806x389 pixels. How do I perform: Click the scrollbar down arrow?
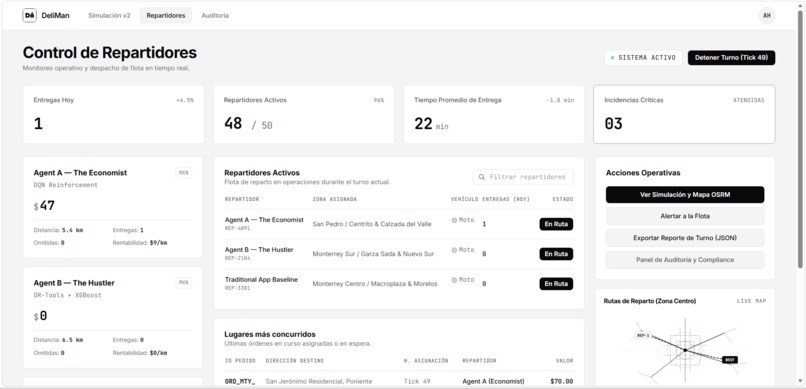pos(799,381)
